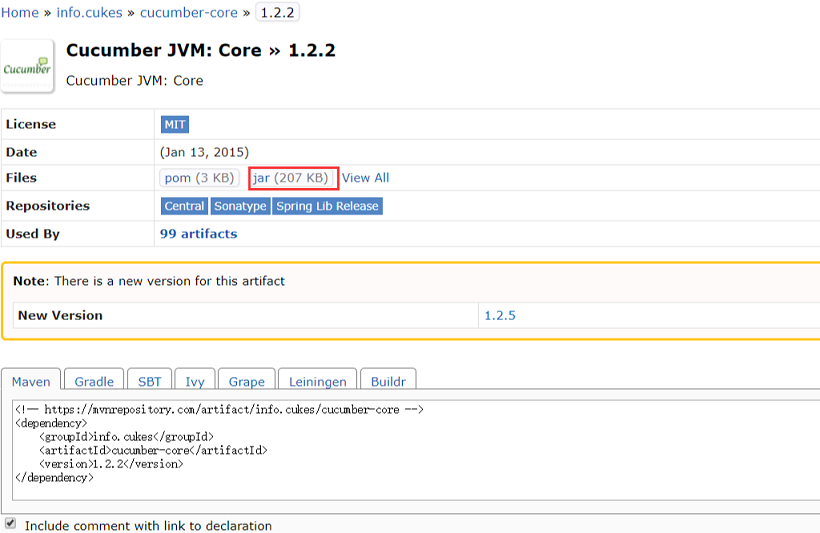Switch to the Gradle tab
This screenshot has height=533, width=820.
(94, 381)
